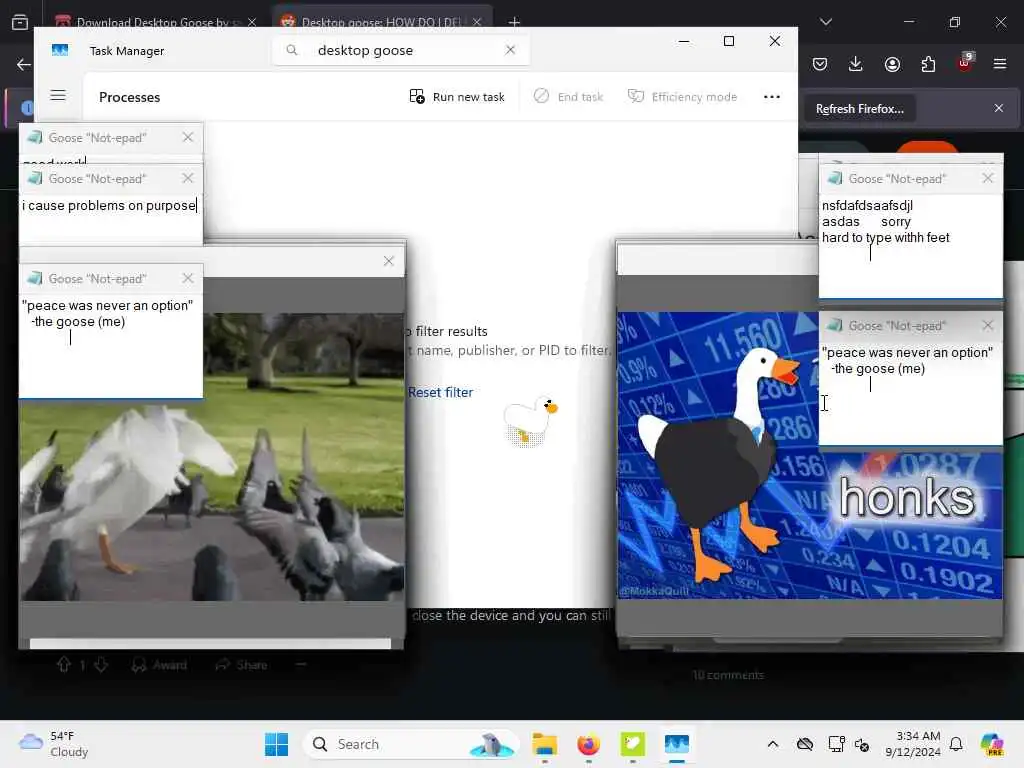
Task: Open Task Manager more options ellipsis
Action: click(x=772, y=97)
